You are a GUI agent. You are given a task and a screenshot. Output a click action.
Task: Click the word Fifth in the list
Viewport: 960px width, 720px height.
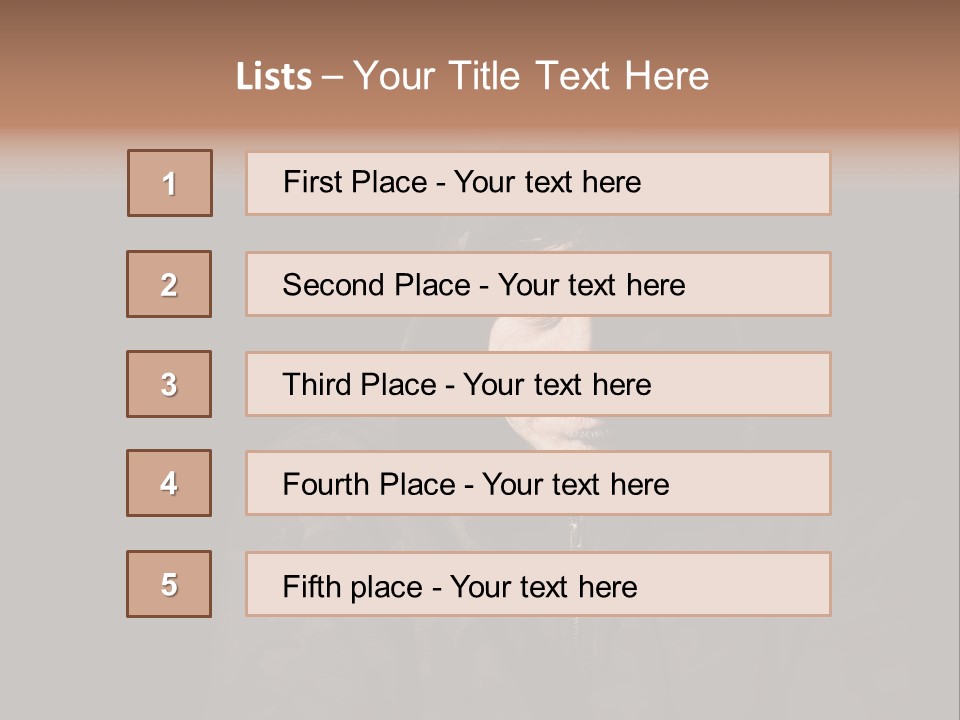pyautogui.click(x=311, y=586)
